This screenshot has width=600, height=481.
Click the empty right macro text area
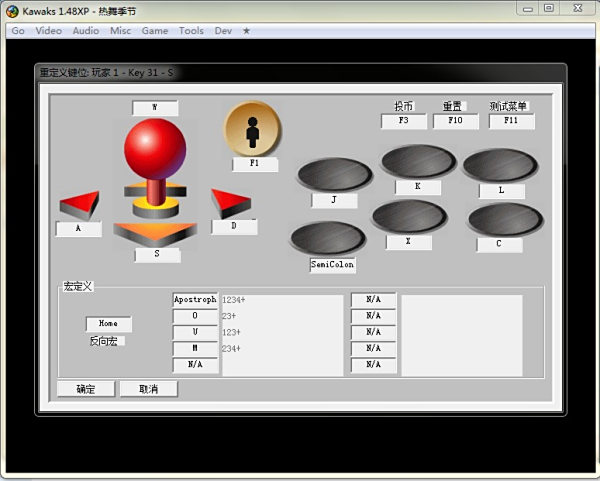[462, 335]
